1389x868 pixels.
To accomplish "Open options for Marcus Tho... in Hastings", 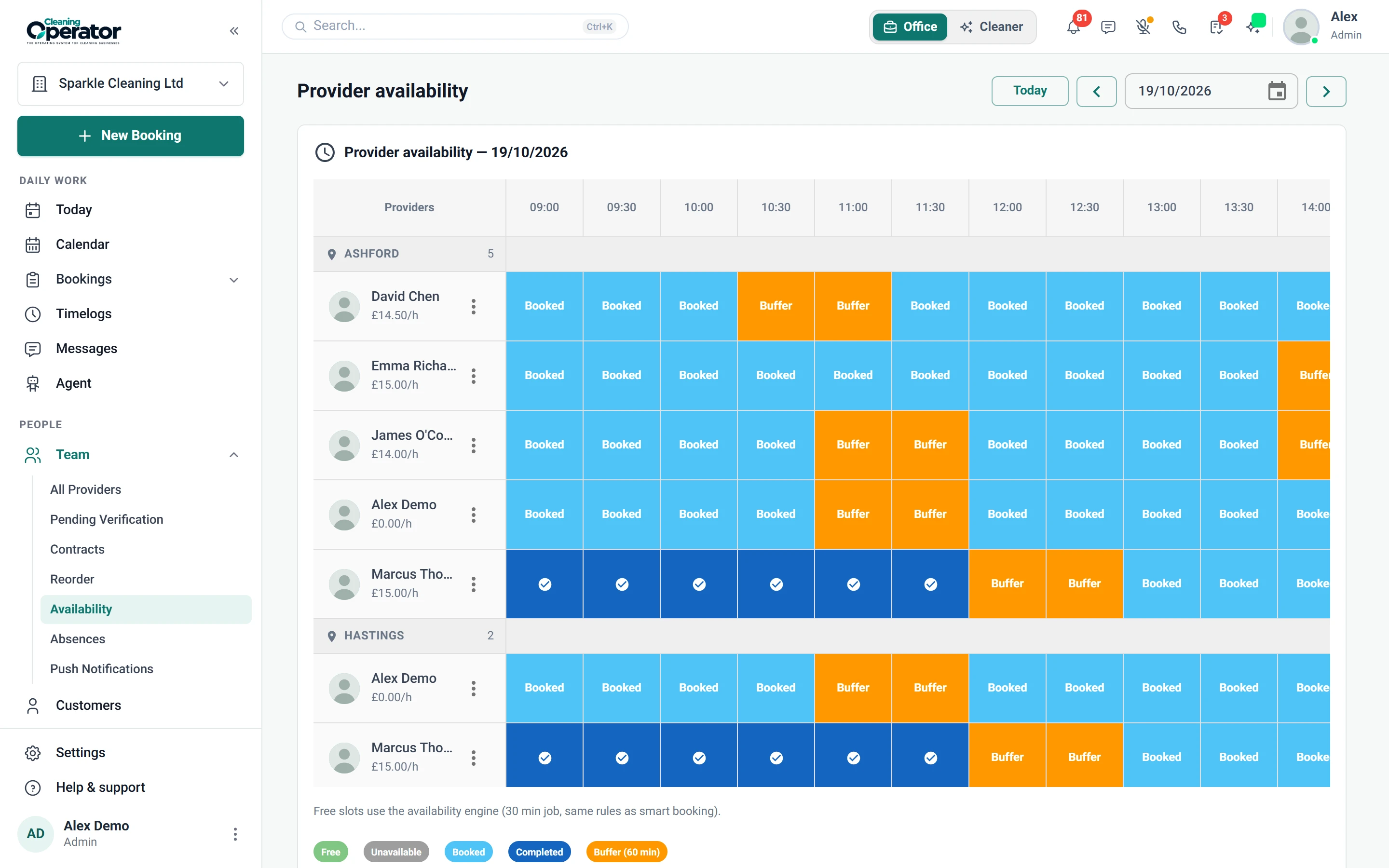I will point(474,758).
